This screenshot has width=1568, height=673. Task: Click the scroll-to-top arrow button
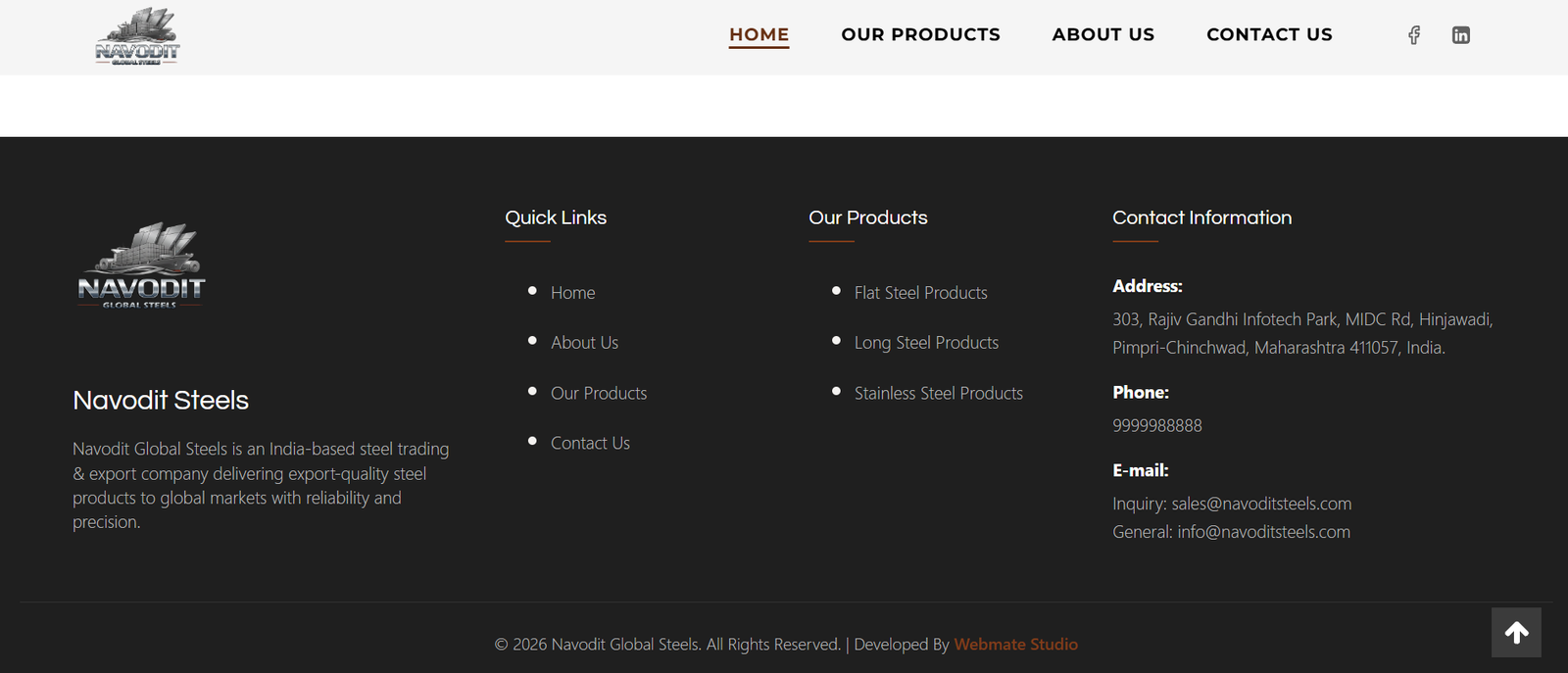pyautogui.click(x=1516, y=633)
